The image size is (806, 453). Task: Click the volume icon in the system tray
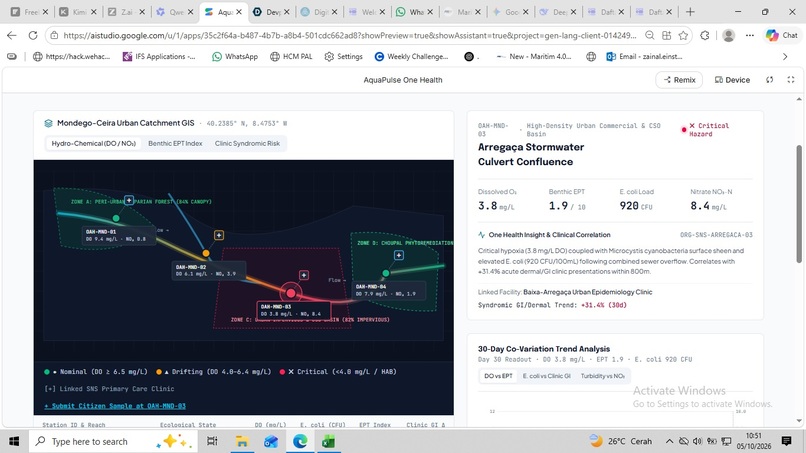(x=697, y=441)
